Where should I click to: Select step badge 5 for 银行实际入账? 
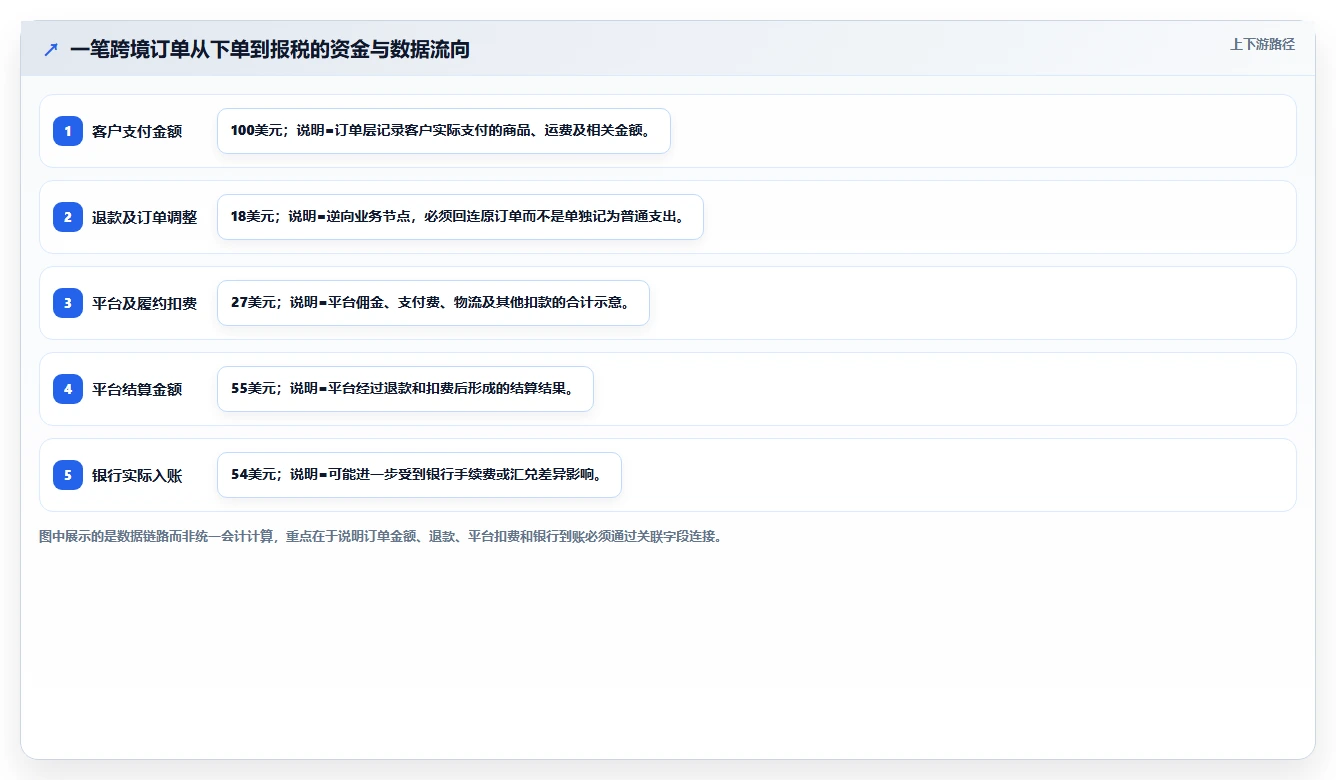[68, 475]
